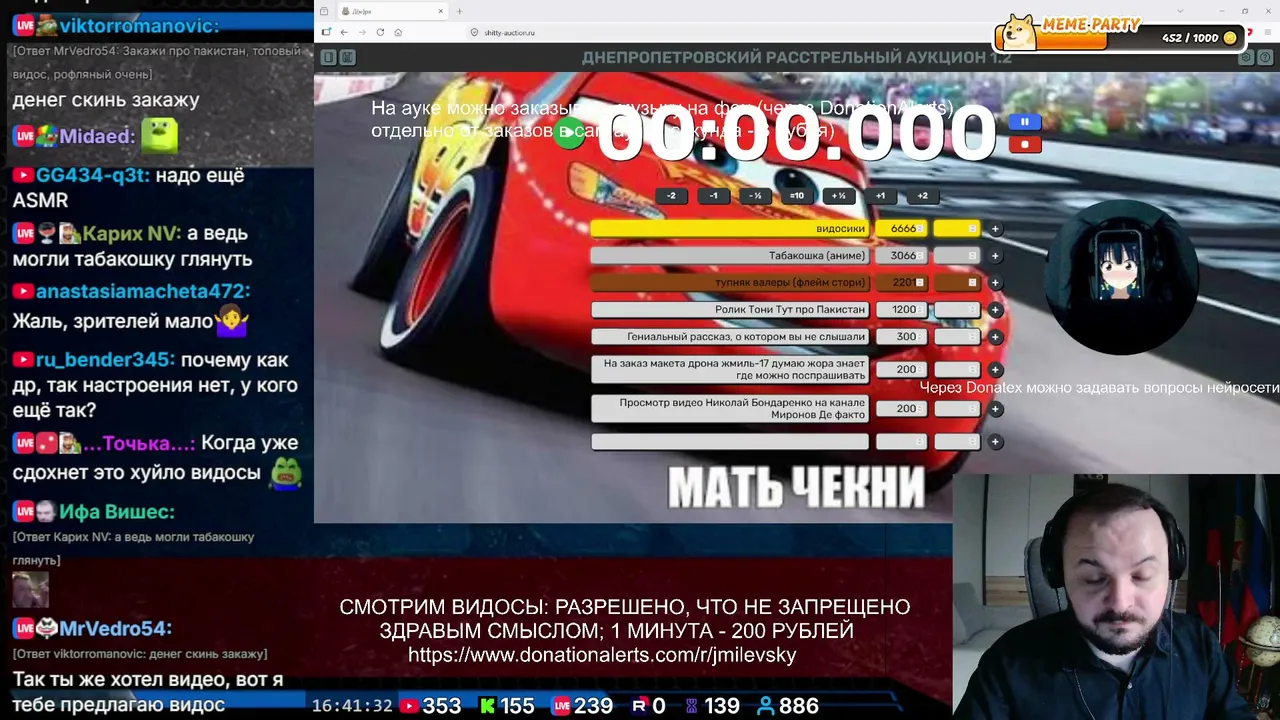The image size is (1280, 720).
Task: Click the +½ timer adjust button
Action: coord(839,196)
